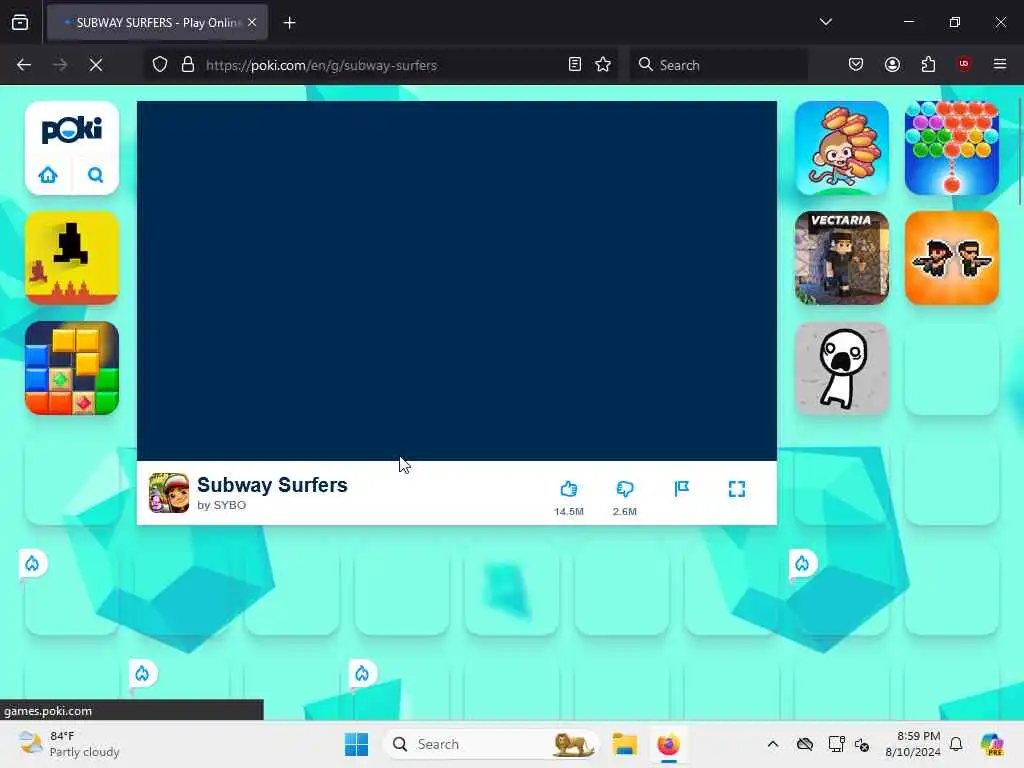This screenshot has height=768, width=1024.
Task: Click the Subway Surfers title text
Action: [272, 485]
